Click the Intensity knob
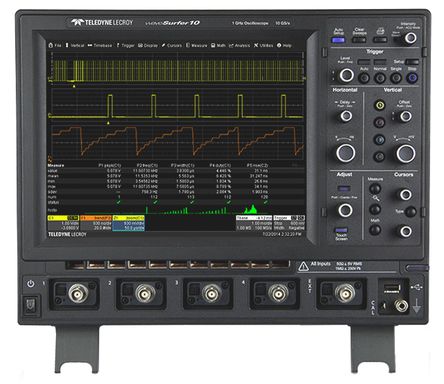This screenshot has height=384, width=444. [410, 38]
